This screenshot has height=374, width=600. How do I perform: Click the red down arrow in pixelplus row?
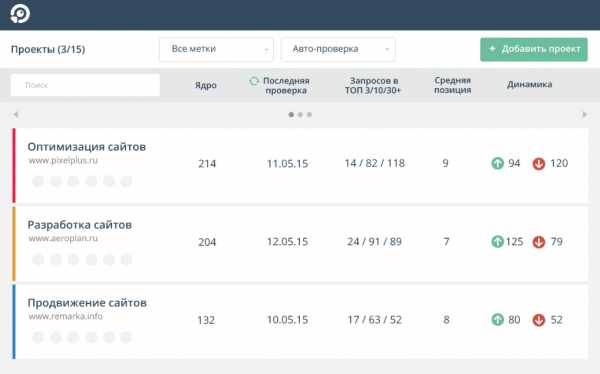pyautogui.click(x=539, y=163)
